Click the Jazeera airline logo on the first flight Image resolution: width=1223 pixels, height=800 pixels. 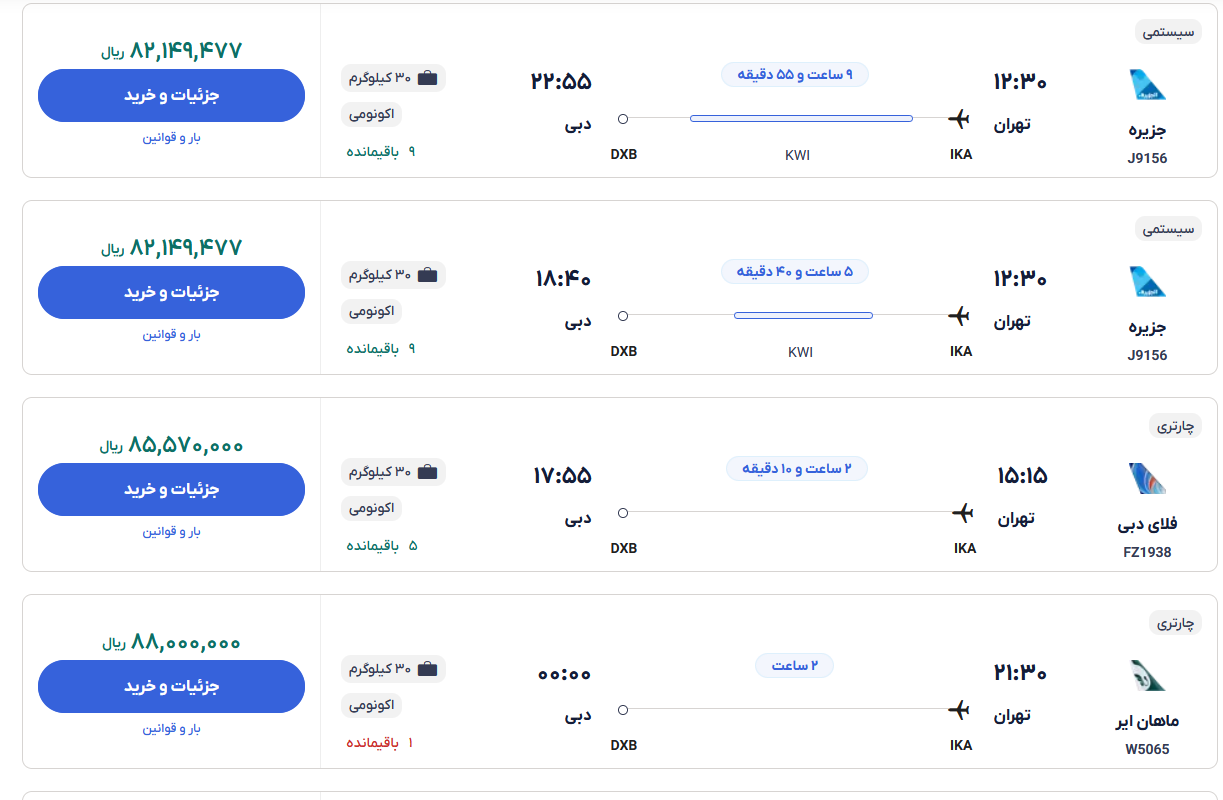click(x=1147, y=85)
